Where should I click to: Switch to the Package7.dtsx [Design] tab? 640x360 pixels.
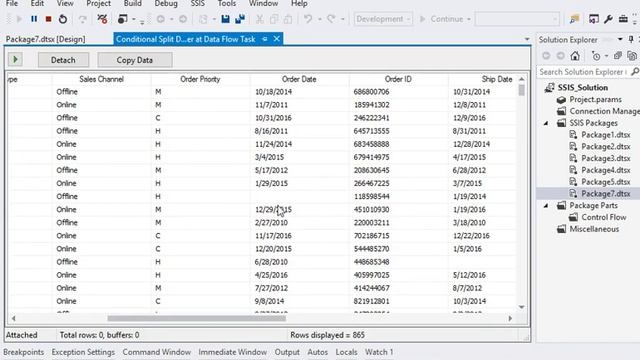pos(45,39)
